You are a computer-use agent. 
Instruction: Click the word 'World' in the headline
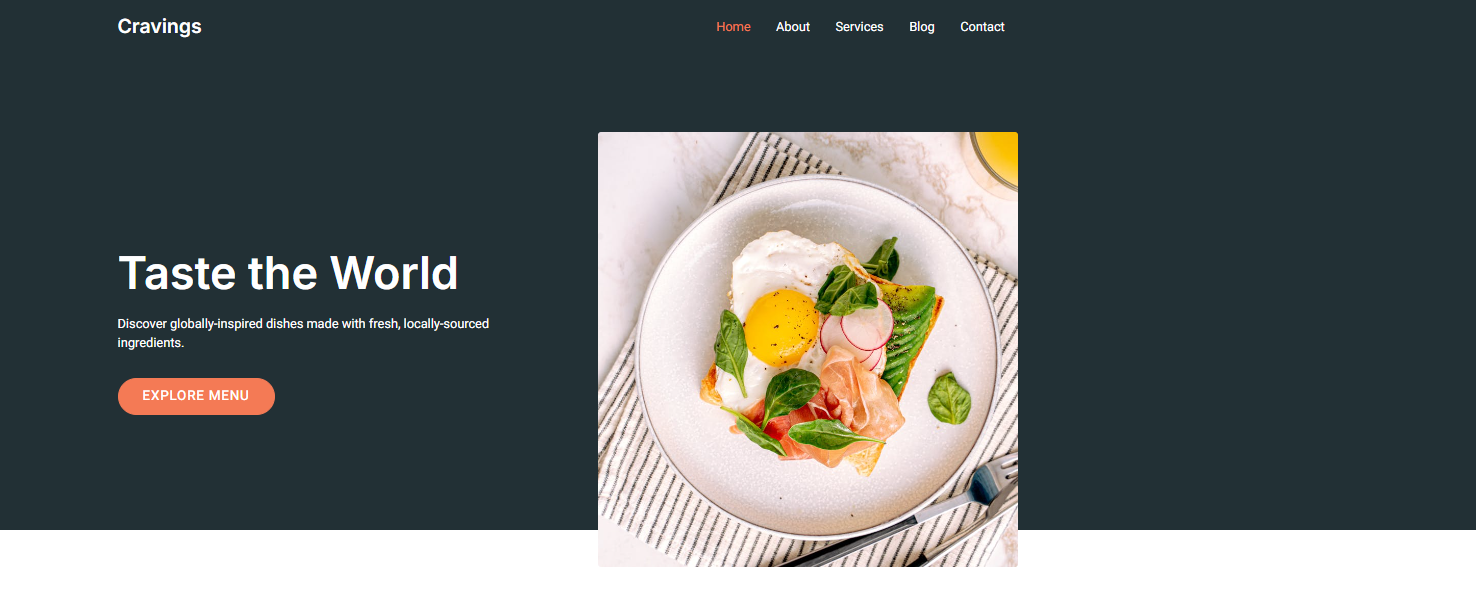click(394, 273)
